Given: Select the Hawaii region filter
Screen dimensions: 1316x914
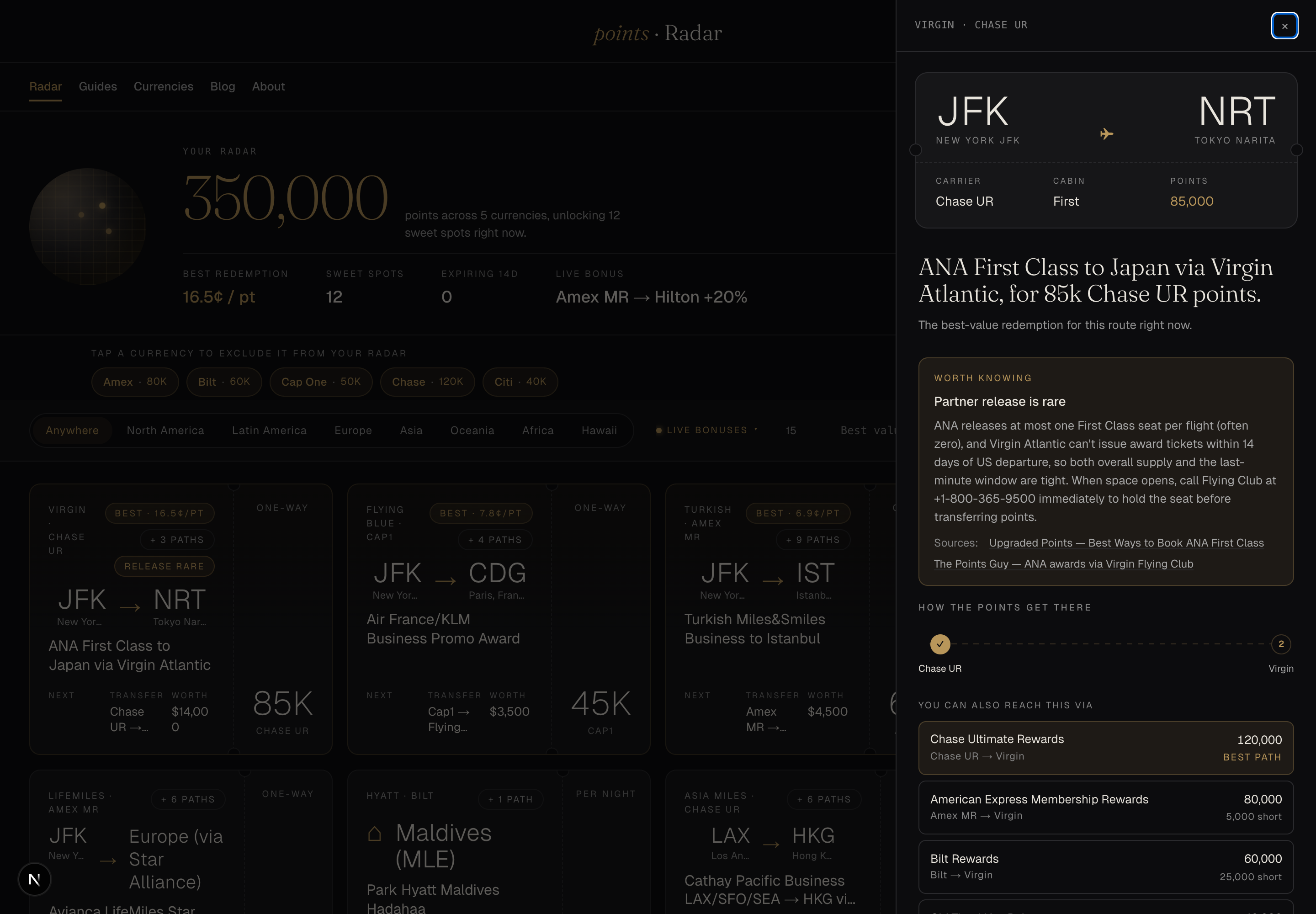Looking at the screenshot, I should tap(599, 430).
